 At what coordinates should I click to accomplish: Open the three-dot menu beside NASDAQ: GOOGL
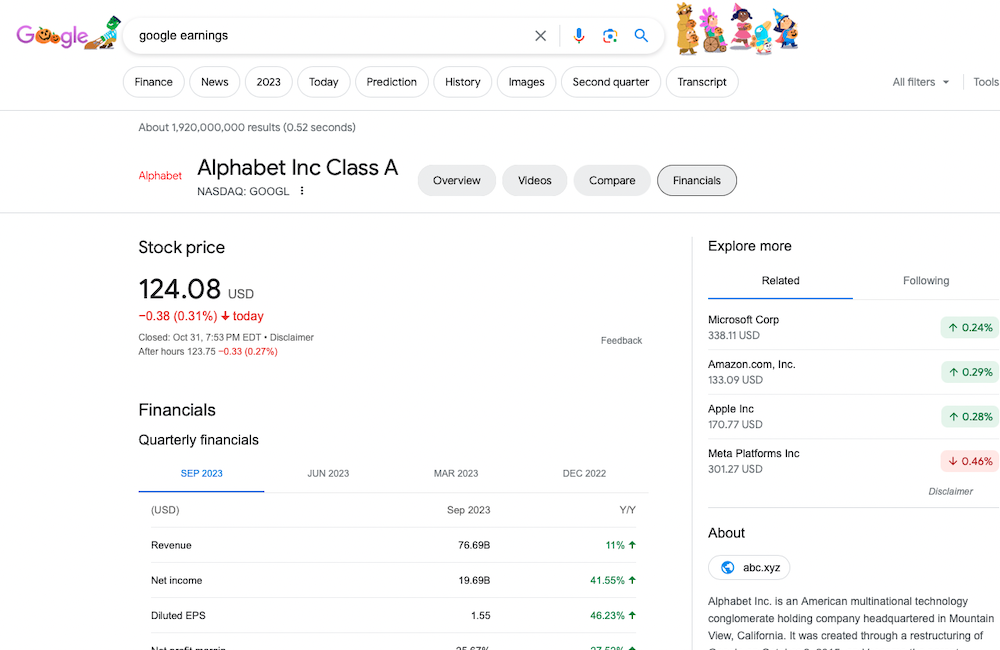pyautogui.click(x=302, y=191)
